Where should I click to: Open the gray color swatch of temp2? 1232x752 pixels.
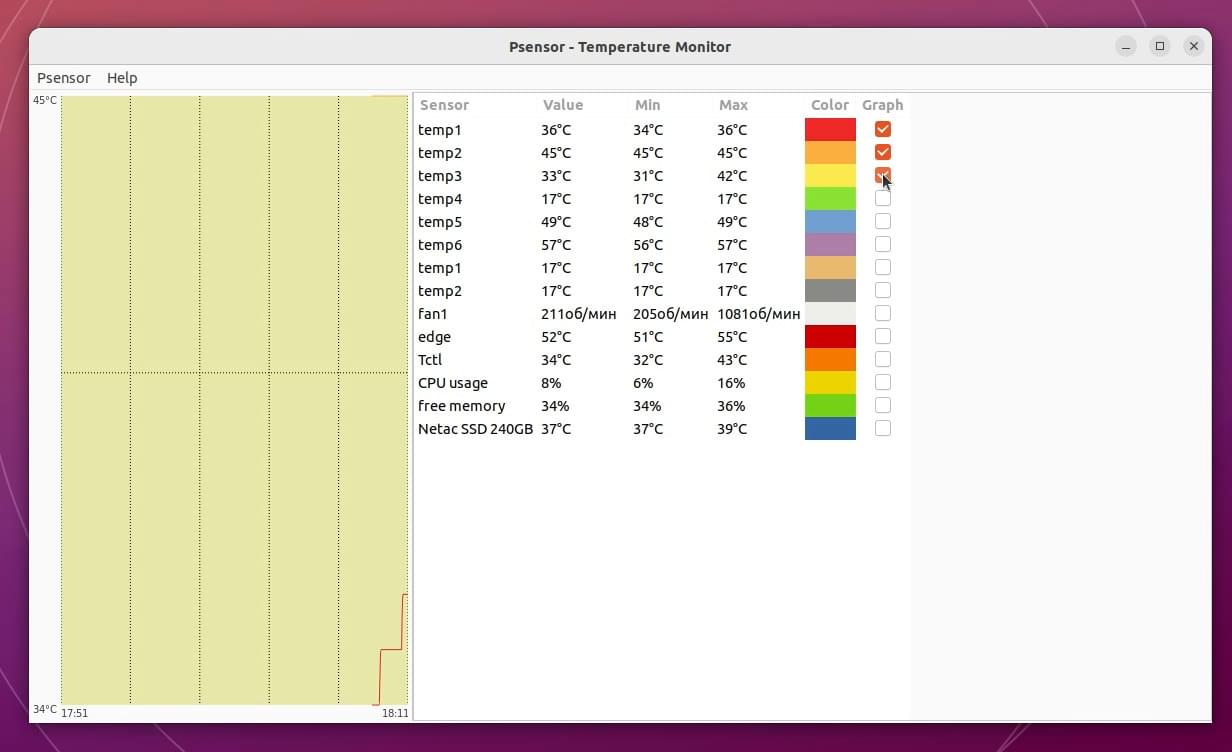pos(830,291)
